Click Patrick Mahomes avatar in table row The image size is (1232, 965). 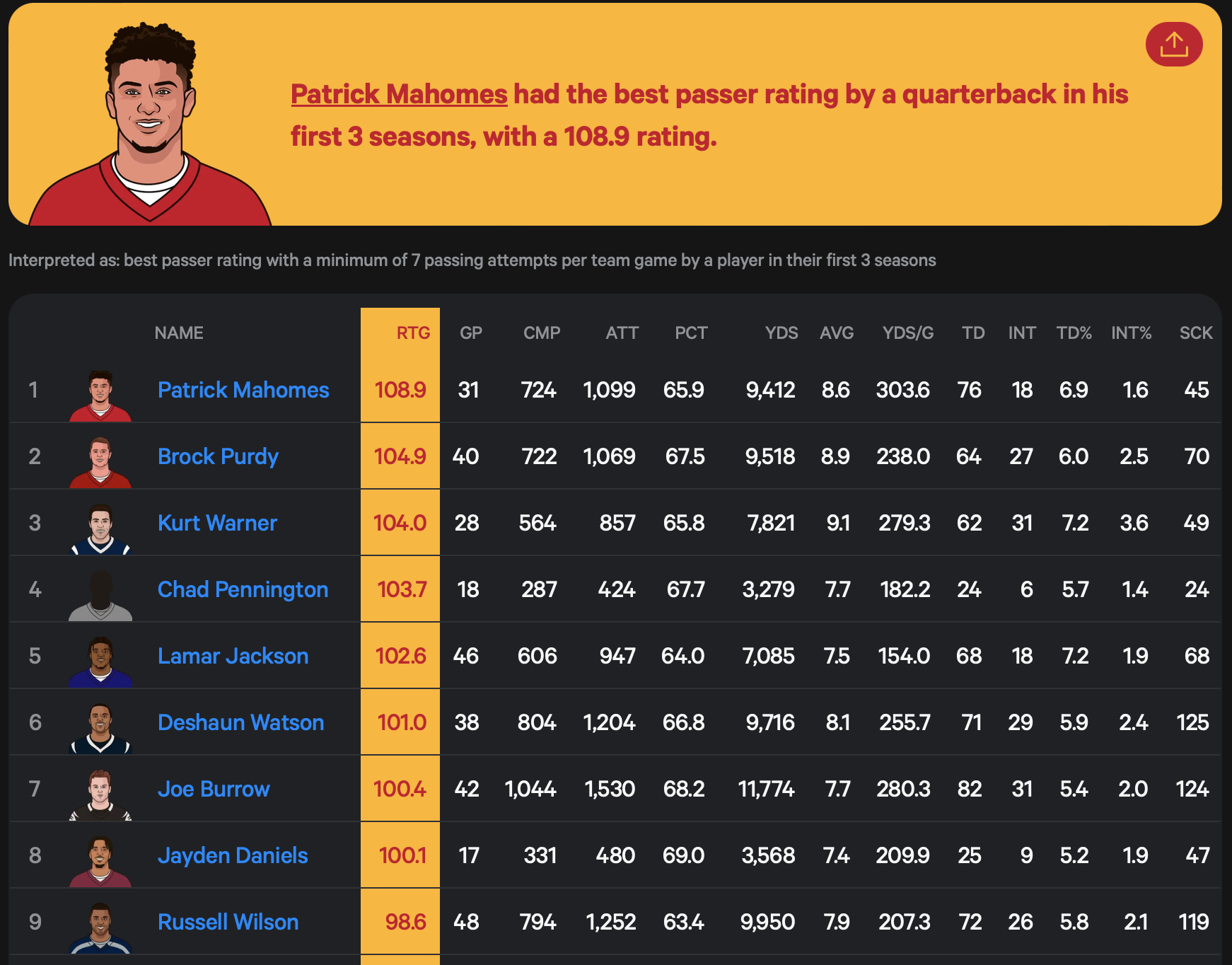click(100, 395)
